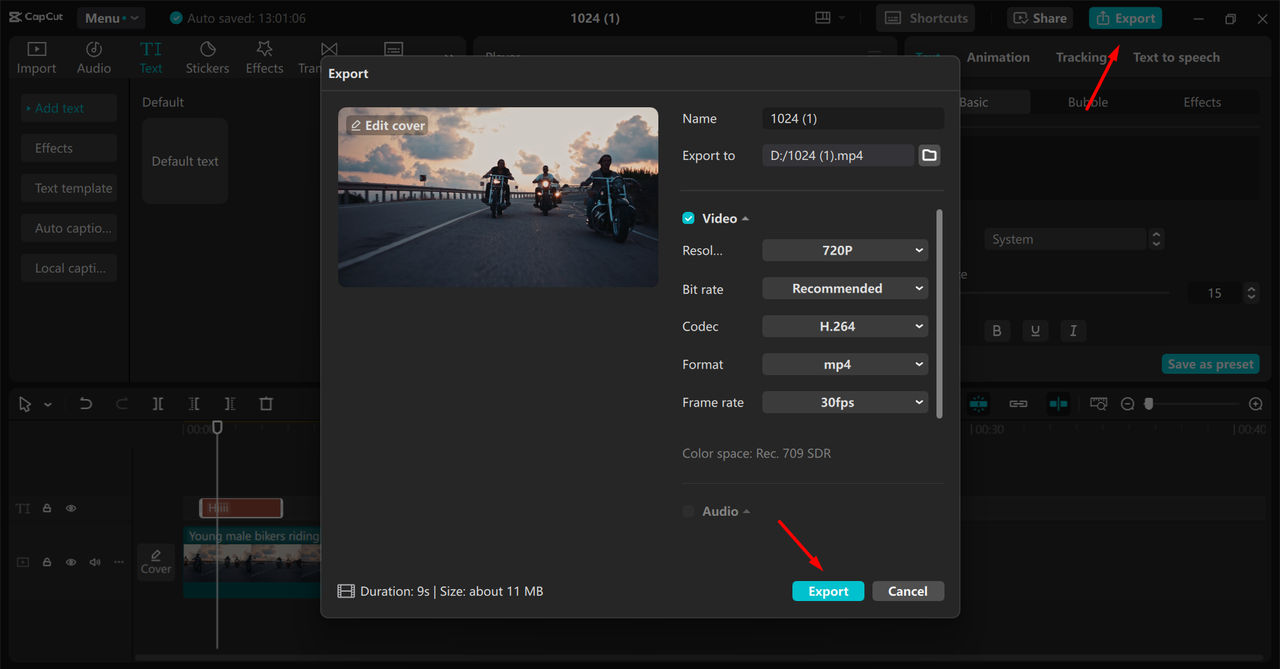Click the Share button in title bar
This screenshot has width=1280, height=669.
[1041, 18]
